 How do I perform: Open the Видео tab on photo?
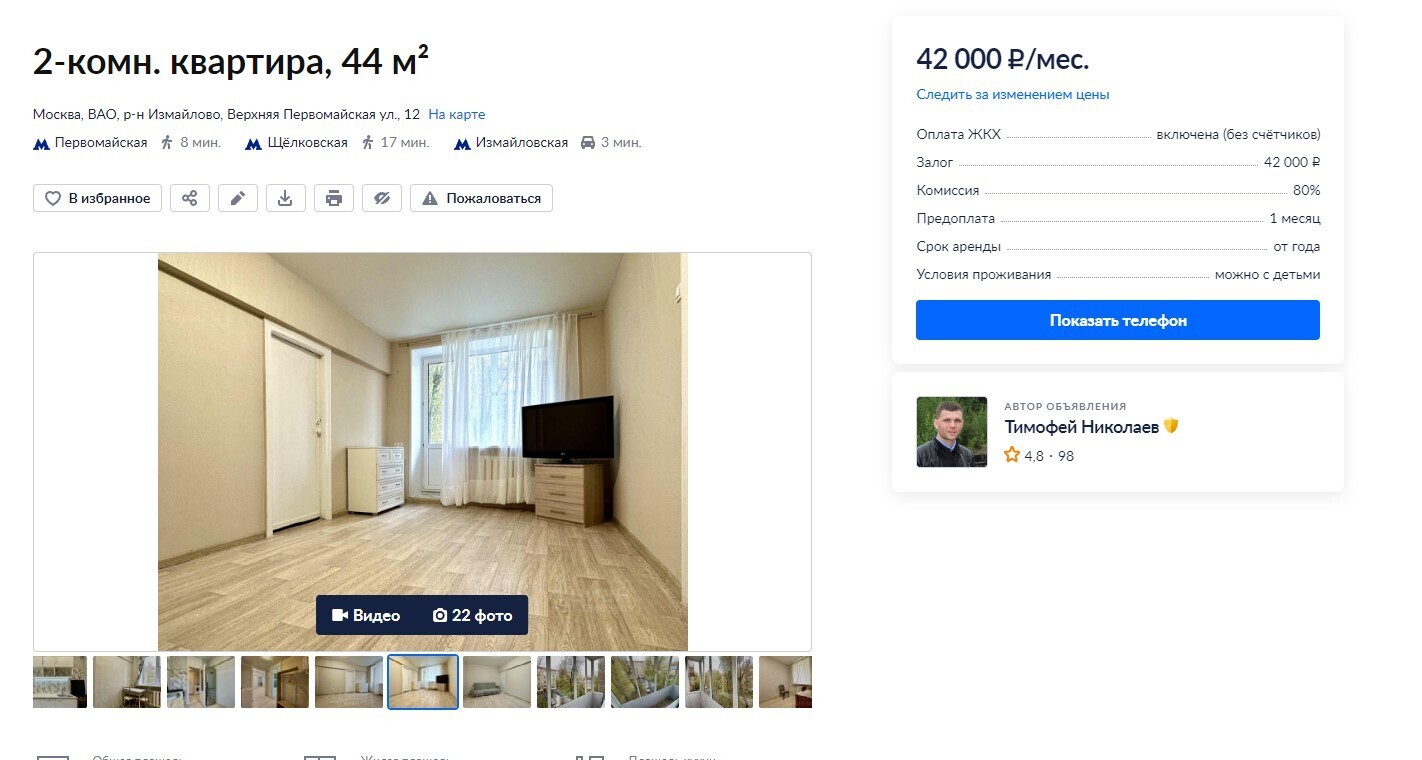366,615
